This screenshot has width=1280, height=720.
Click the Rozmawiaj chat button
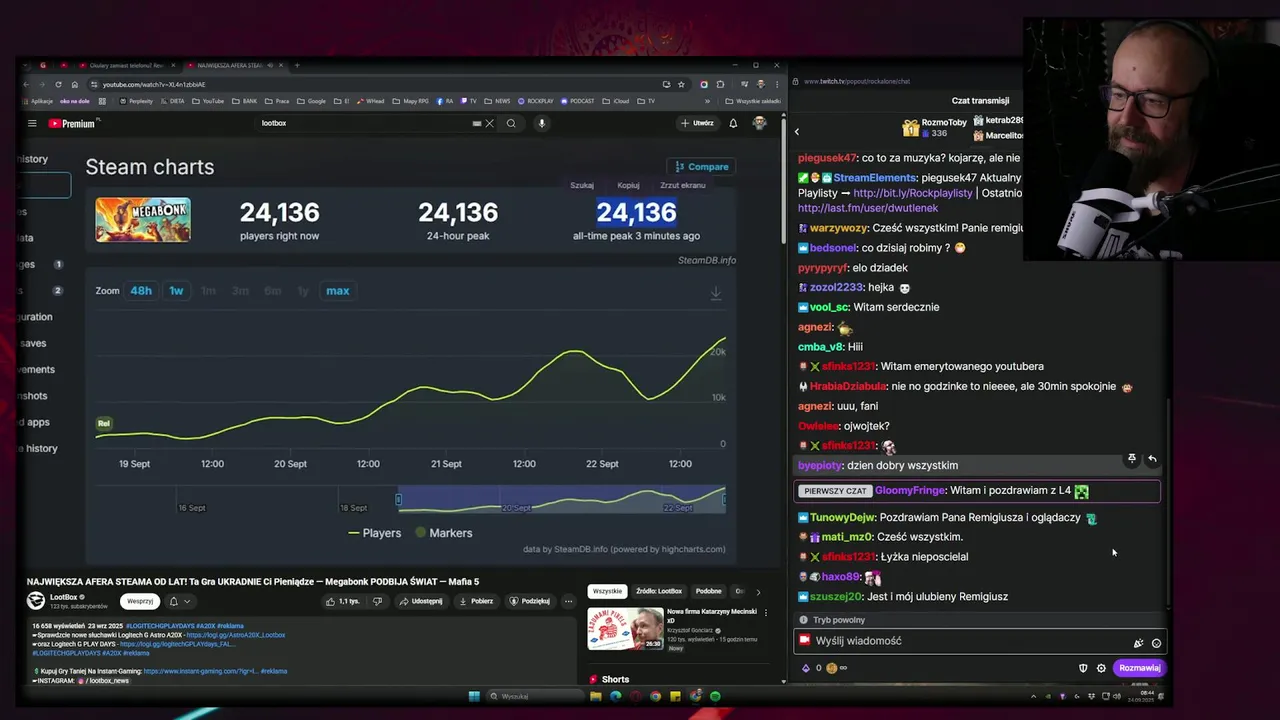tap(1139, 668)
